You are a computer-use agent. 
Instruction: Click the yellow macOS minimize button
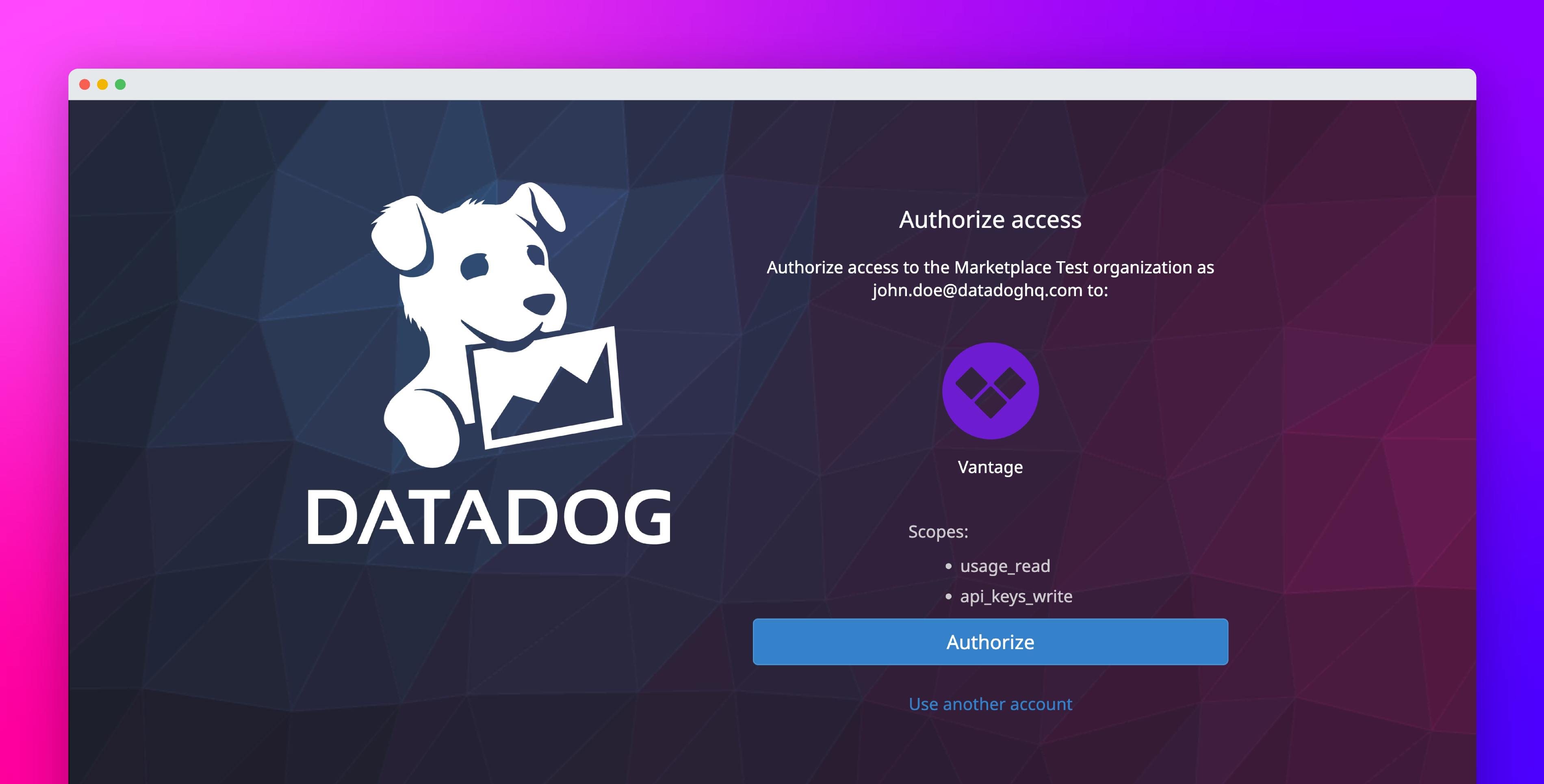pos(103,85)
